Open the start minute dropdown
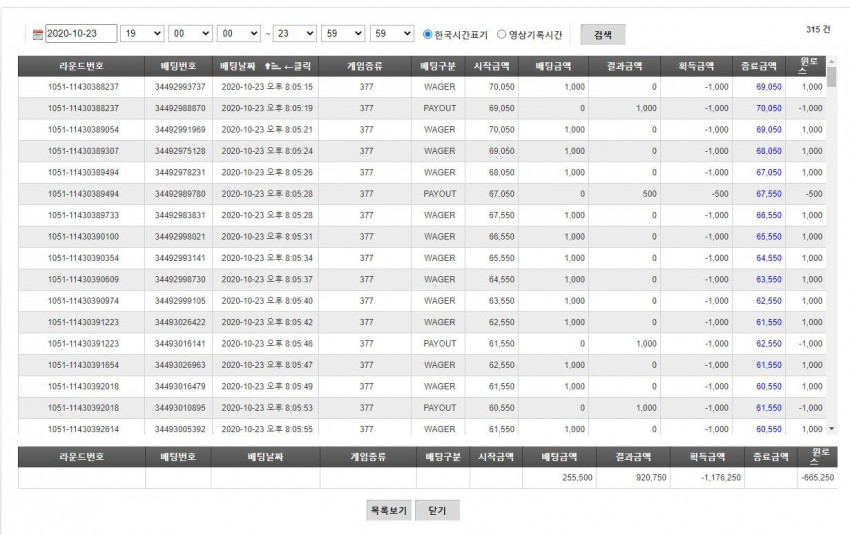The image size is (850, 535). pos(190,34)
